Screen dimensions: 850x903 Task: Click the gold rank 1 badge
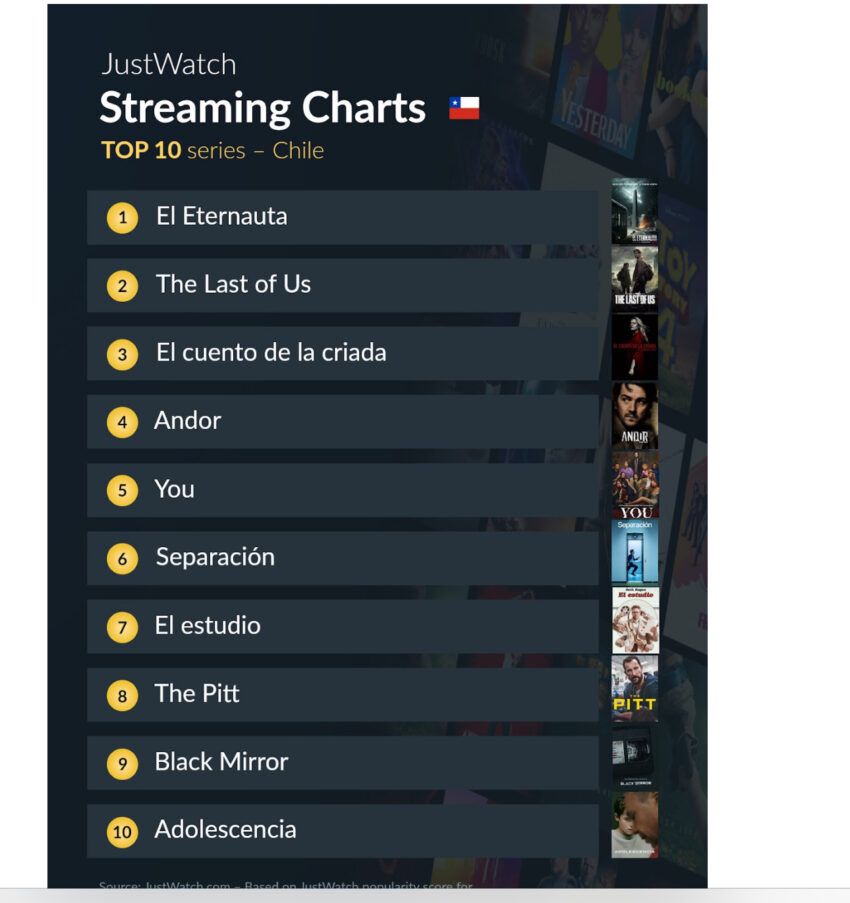122,218
